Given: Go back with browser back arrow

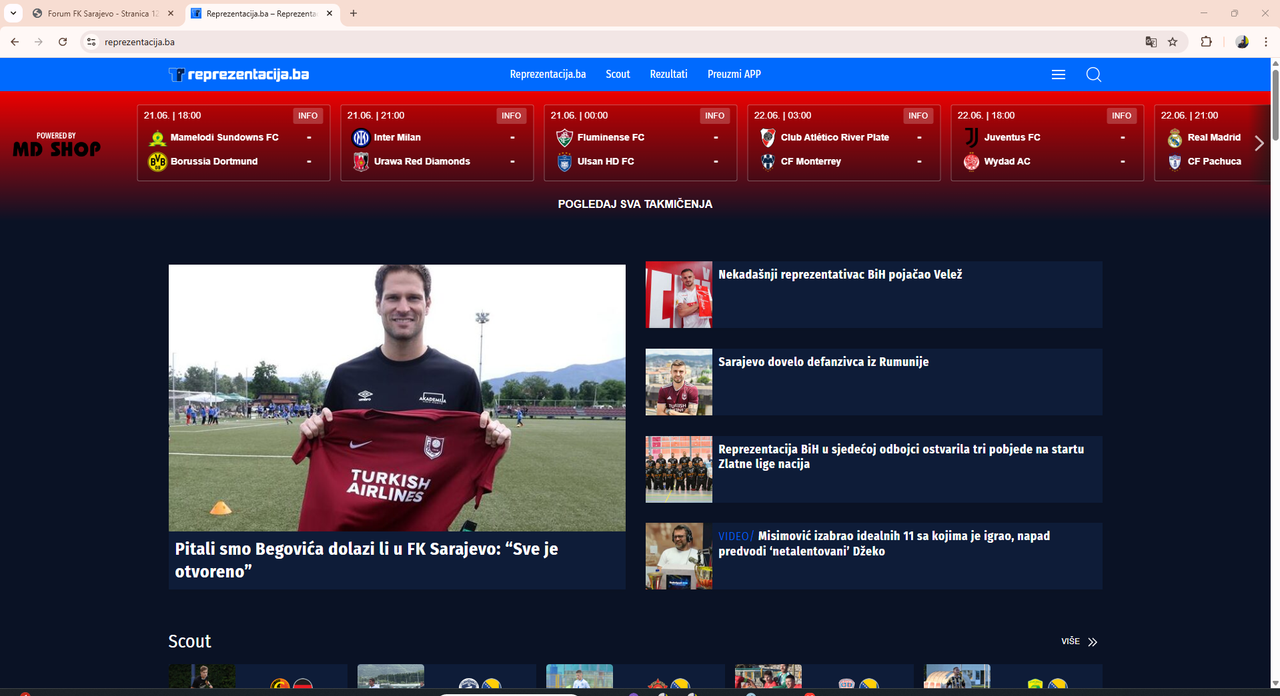Looking at the screenshot, I should (x=14, y=42).
